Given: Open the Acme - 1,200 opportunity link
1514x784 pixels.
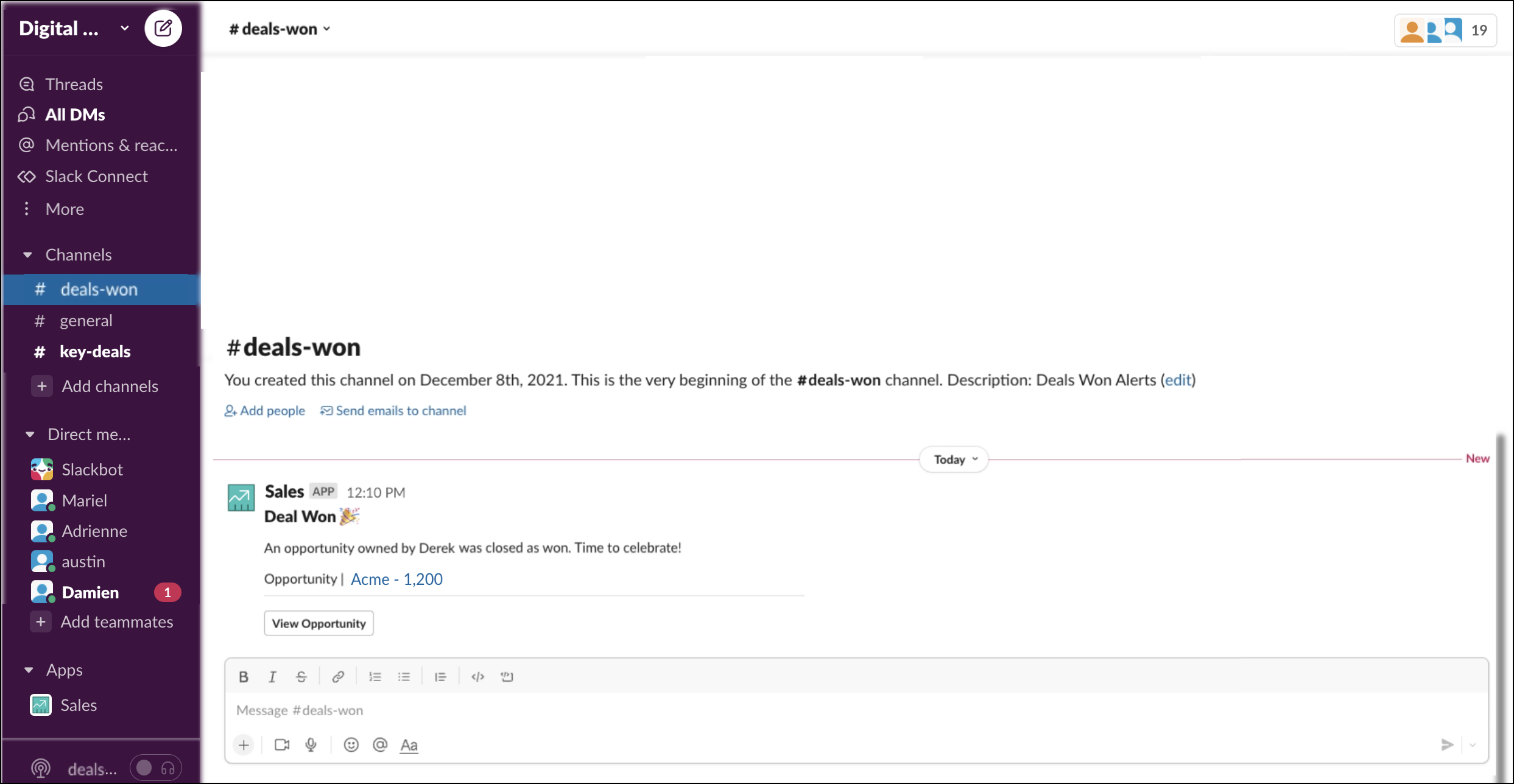Looking at the screenshot, I should click(x=396, y=579).
